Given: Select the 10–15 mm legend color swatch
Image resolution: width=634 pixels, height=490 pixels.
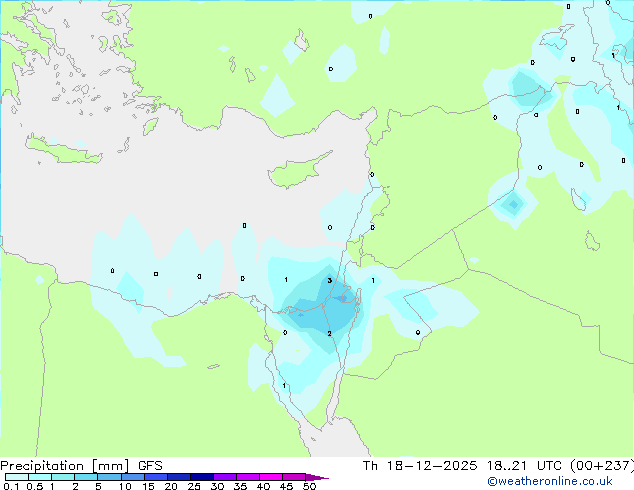Looking at the screenshot, I should click(x=133, y=477).
